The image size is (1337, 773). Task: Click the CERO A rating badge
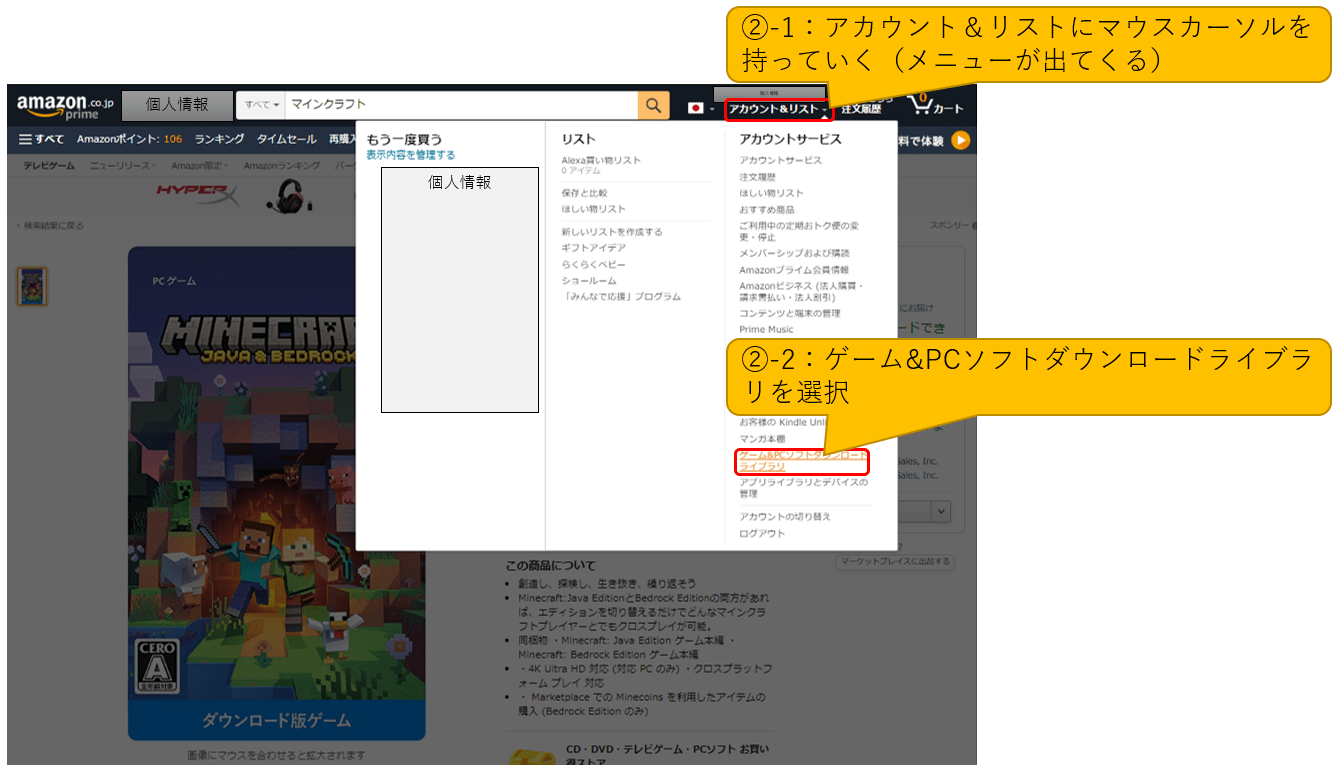156,667
